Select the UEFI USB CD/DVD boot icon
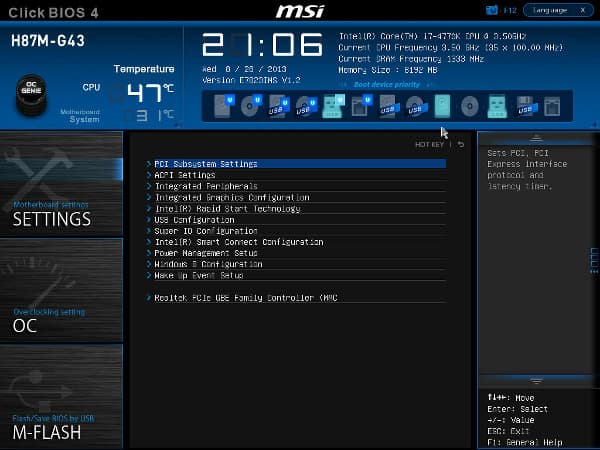The height and width of the screenshot is (450, 600). tap(307, 106)
